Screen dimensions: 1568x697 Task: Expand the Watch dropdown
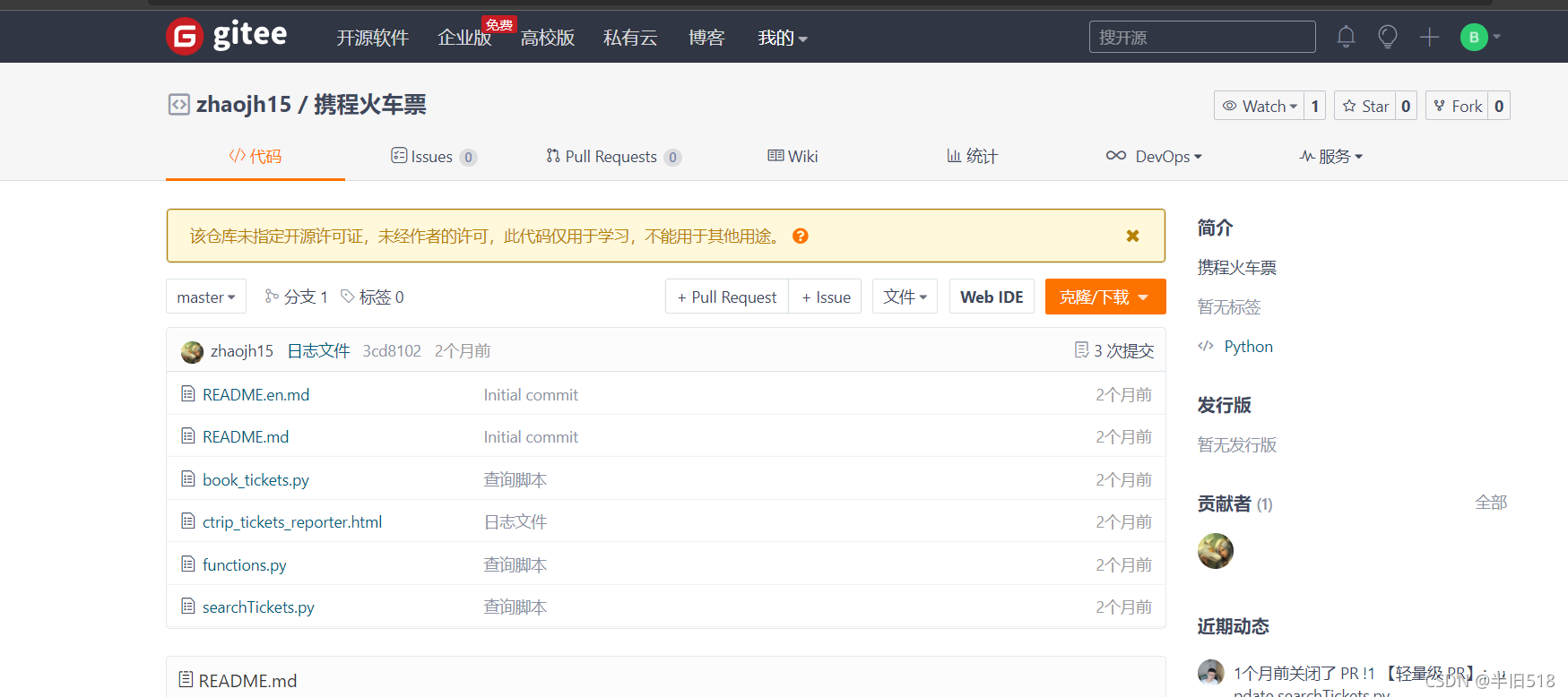point(1260,106)
